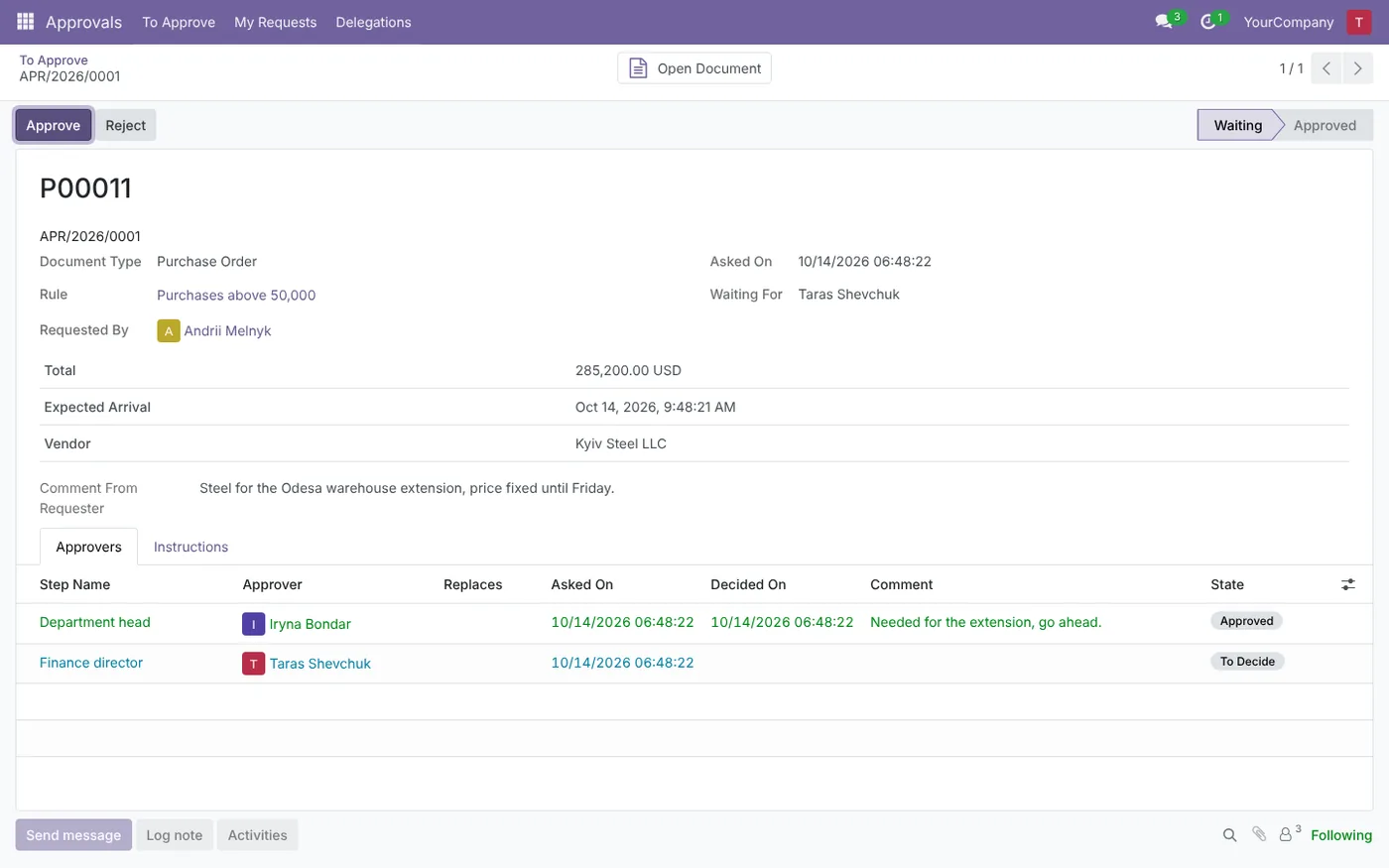Click Log note button
This screenshot has width=1389, height=868.
point(175,835)
